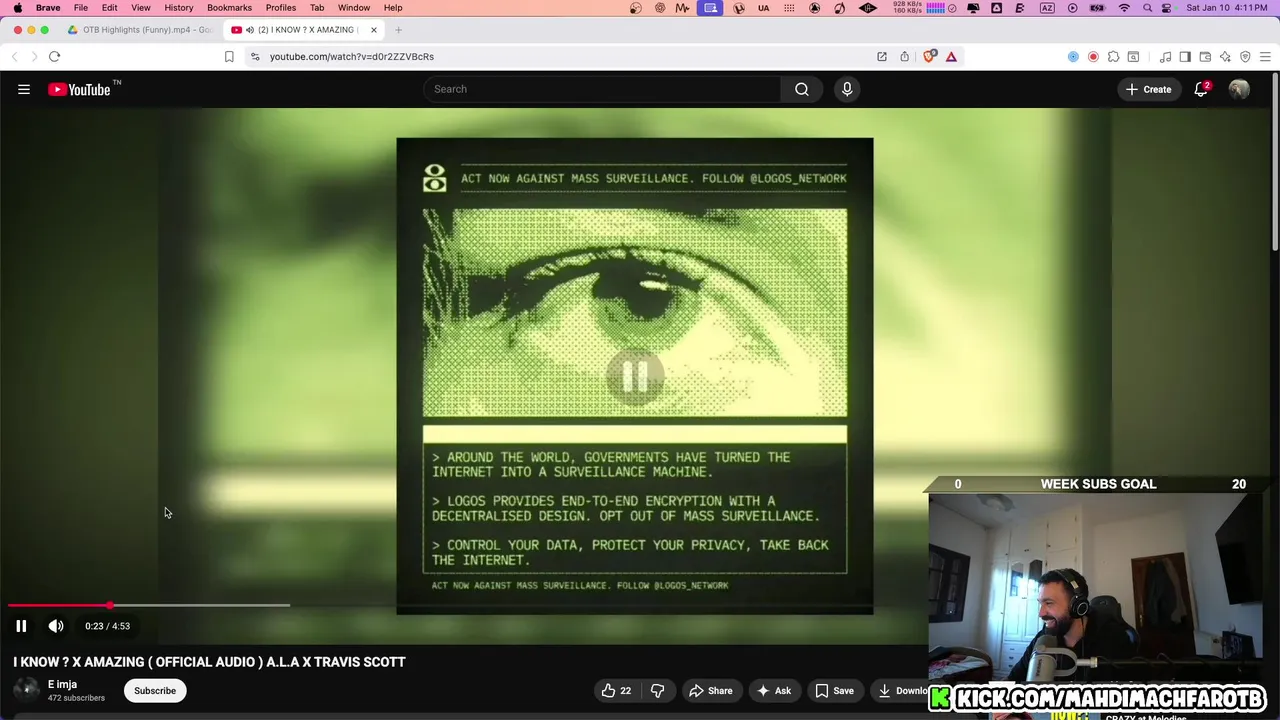Open the Window menu
The image size is (1280, 720).
354,8
